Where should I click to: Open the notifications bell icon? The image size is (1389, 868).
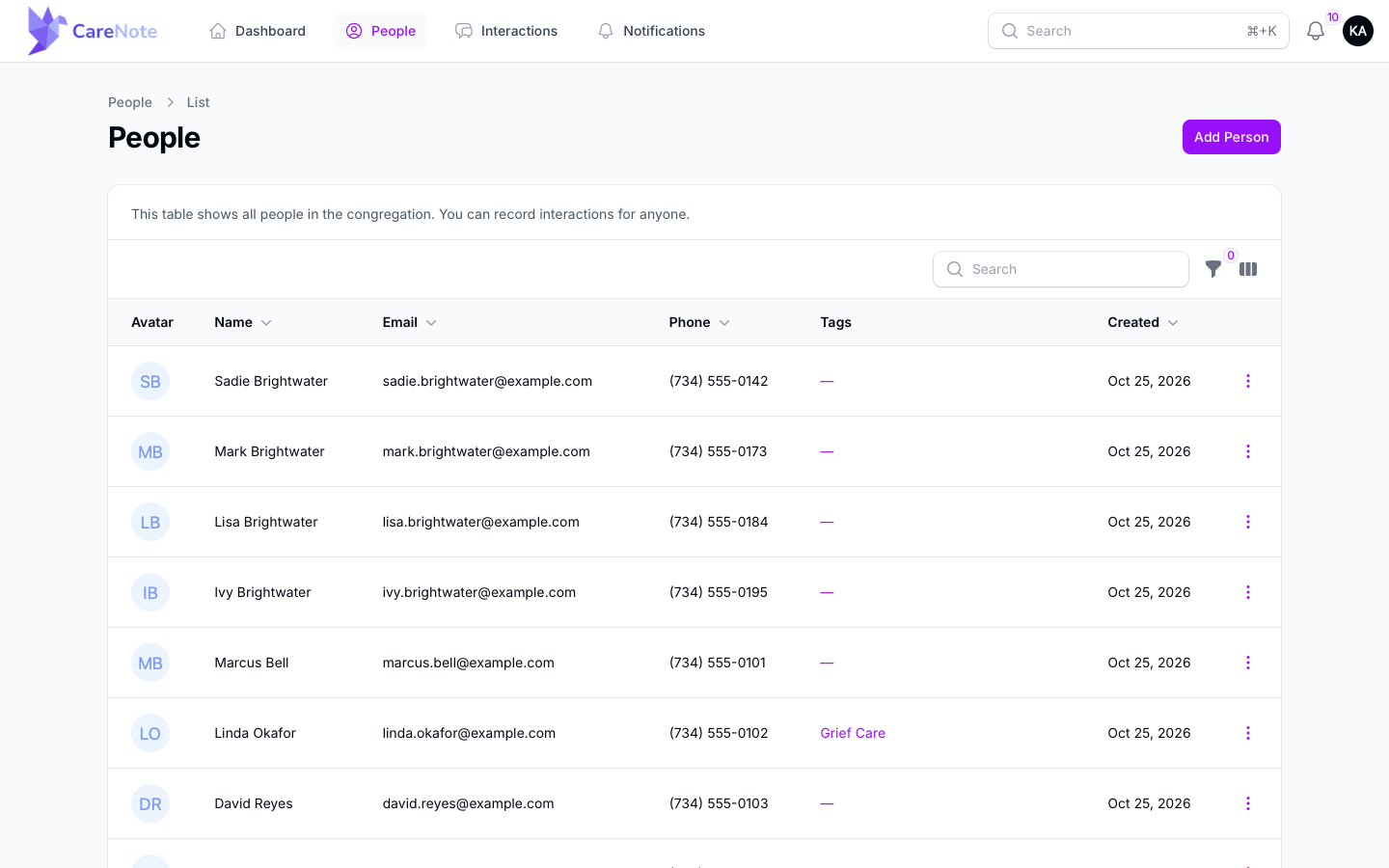[x=1315, y=31]
